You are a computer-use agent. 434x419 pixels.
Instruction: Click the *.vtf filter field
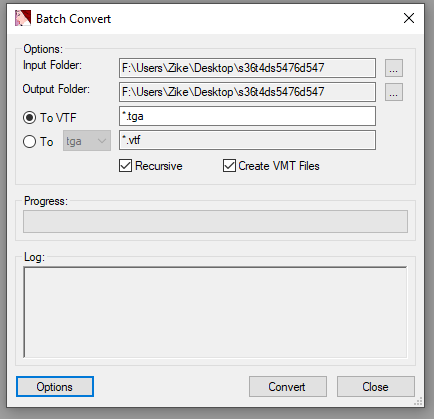[x=247, y=140]
